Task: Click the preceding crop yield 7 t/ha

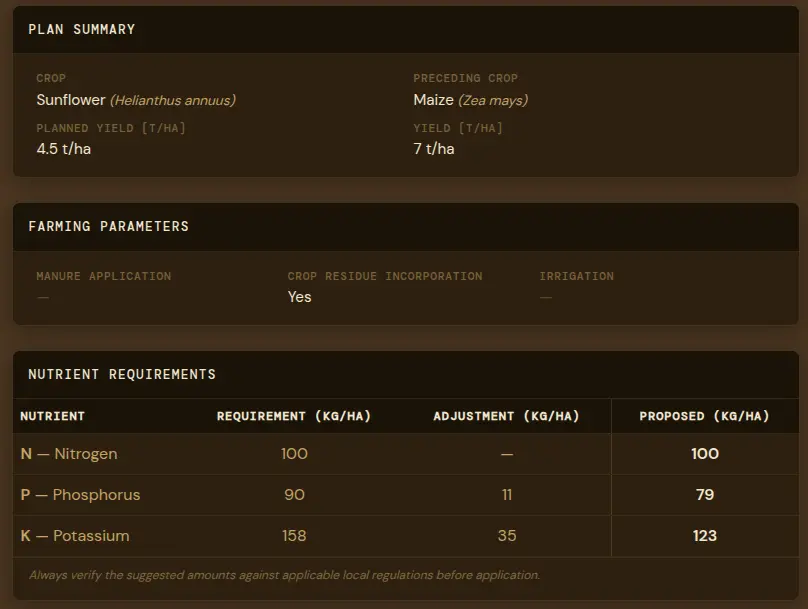Action: click(x=434, y=149)
